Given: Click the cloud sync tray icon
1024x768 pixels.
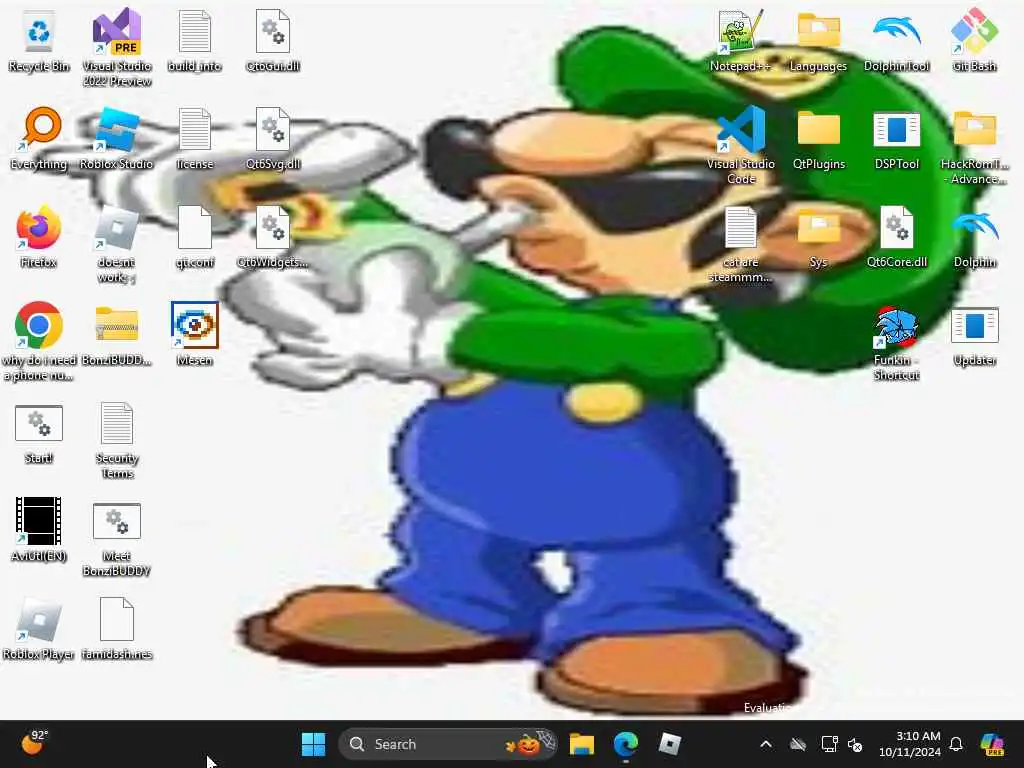Looking at the screenshot, I should pyautogui.click(x=798, y=744).
